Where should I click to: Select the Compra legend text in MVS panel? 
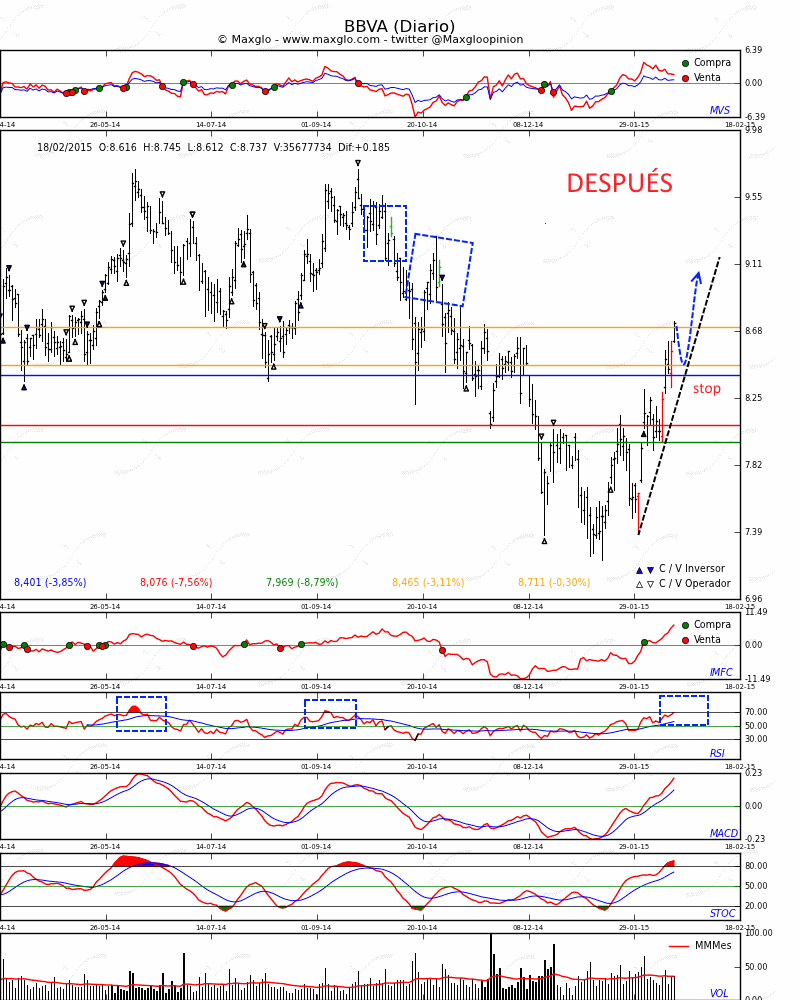[x=712, y=62]
